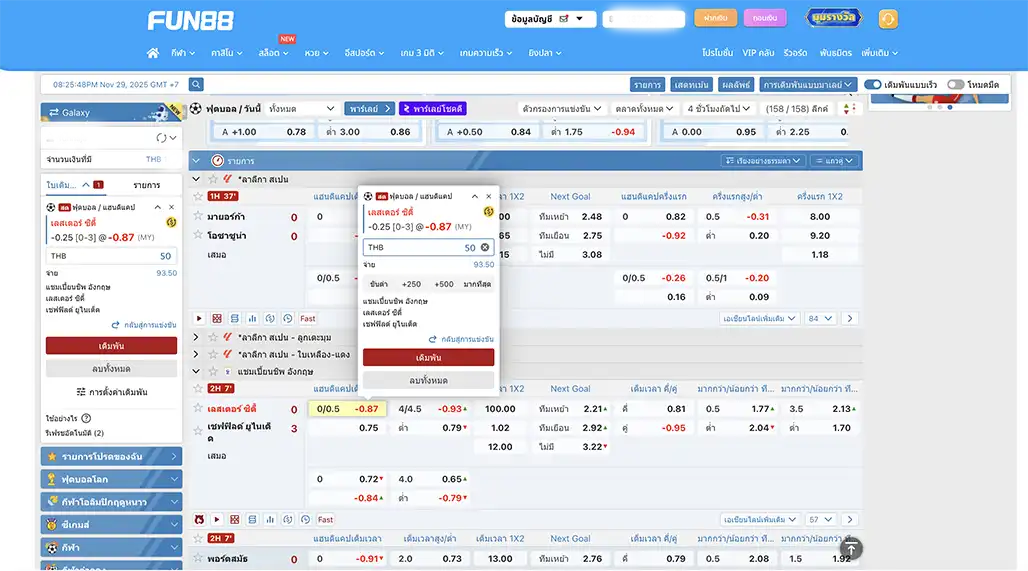1028x571 pixels.
Task: Star the เลสเตอร์ ซิตี้ team row
Action: 198,408
